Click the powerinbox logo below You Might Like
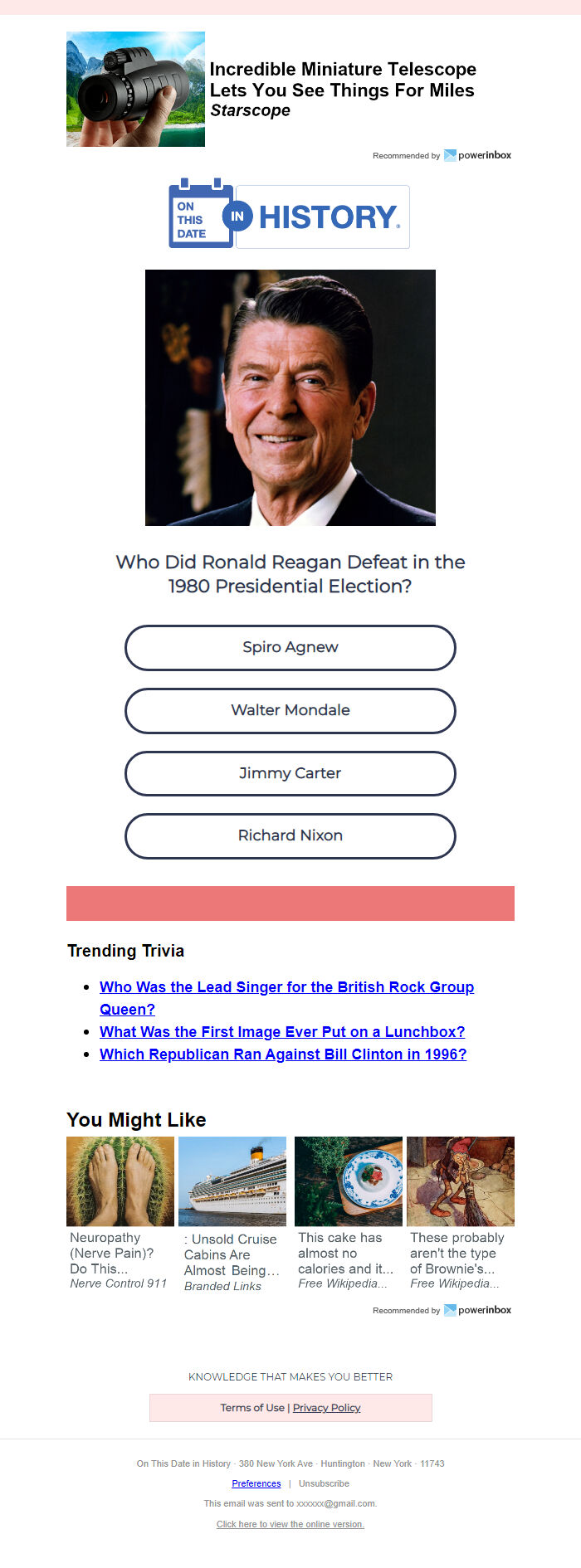The image size is (581, 1568). pyautogui.click(x=478, y=1310)
